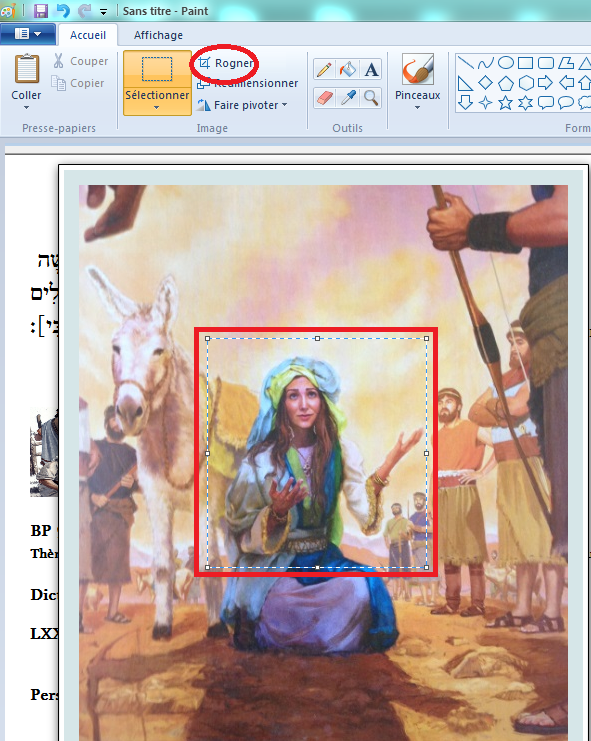
Task: Select the Color picker eyedropper tool
Action: coord(348,98)
